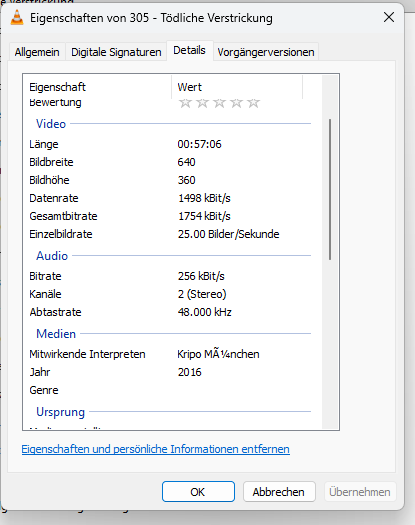This screenshot has height=525, width=415.
Task: Open Eigenschaften und persönliche Informationen entfernen link
Action: point(155,449)
